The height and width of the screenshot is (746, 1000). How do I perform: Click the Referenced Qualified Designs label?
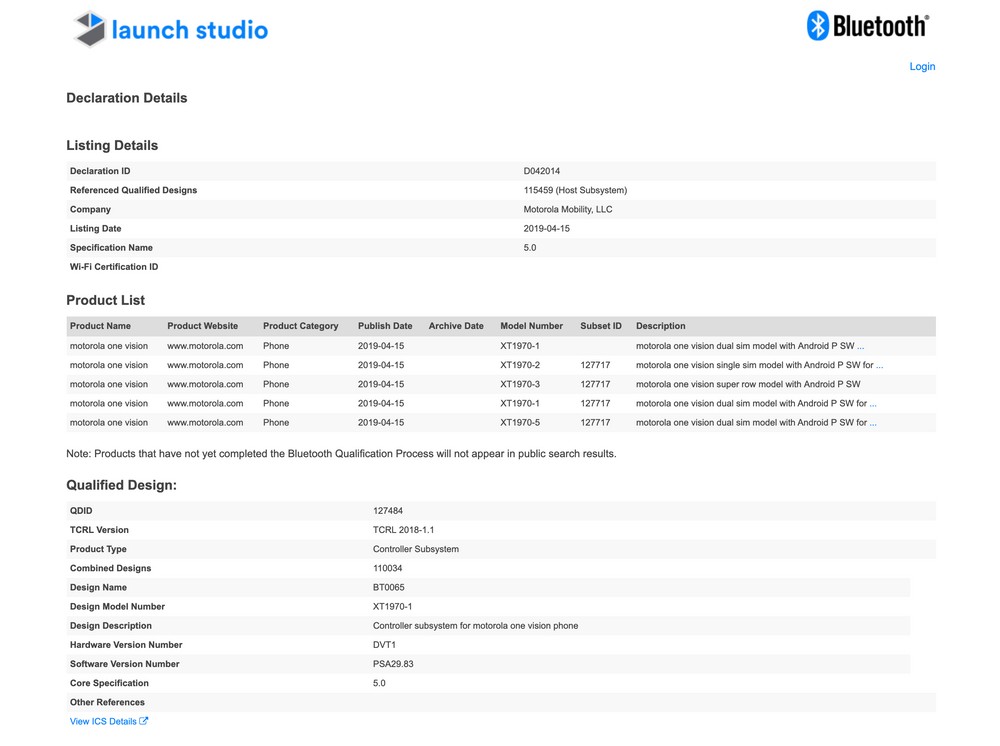click(133, 190)
